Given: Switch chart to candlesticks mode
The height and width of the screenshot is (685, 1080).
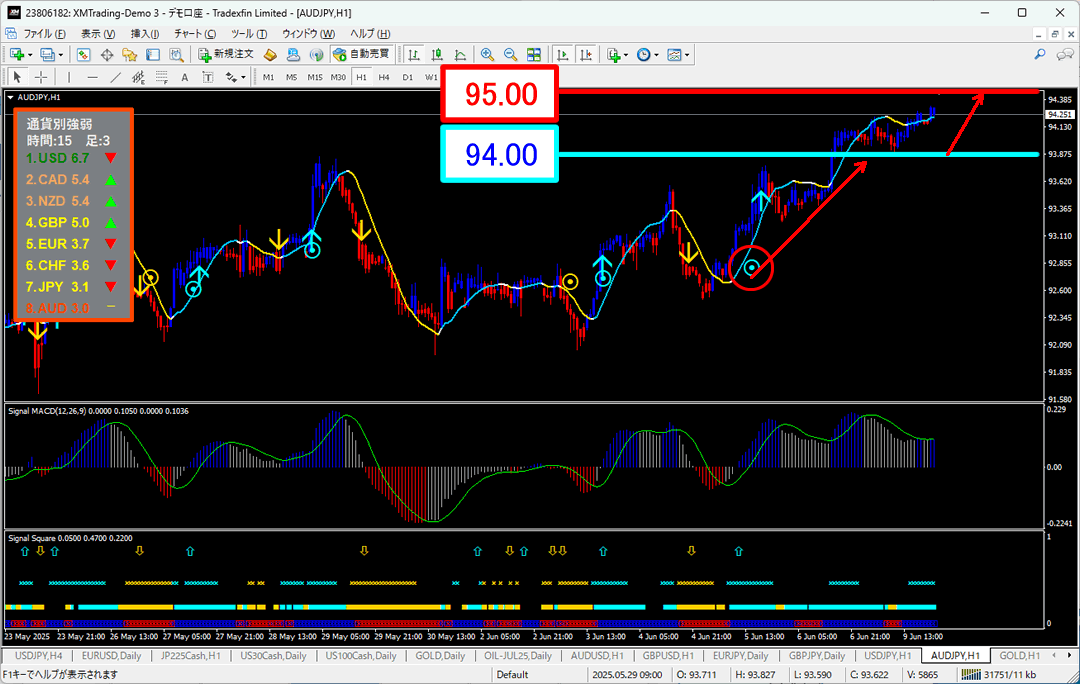Looking at the screenshot, I should [437, 54].
